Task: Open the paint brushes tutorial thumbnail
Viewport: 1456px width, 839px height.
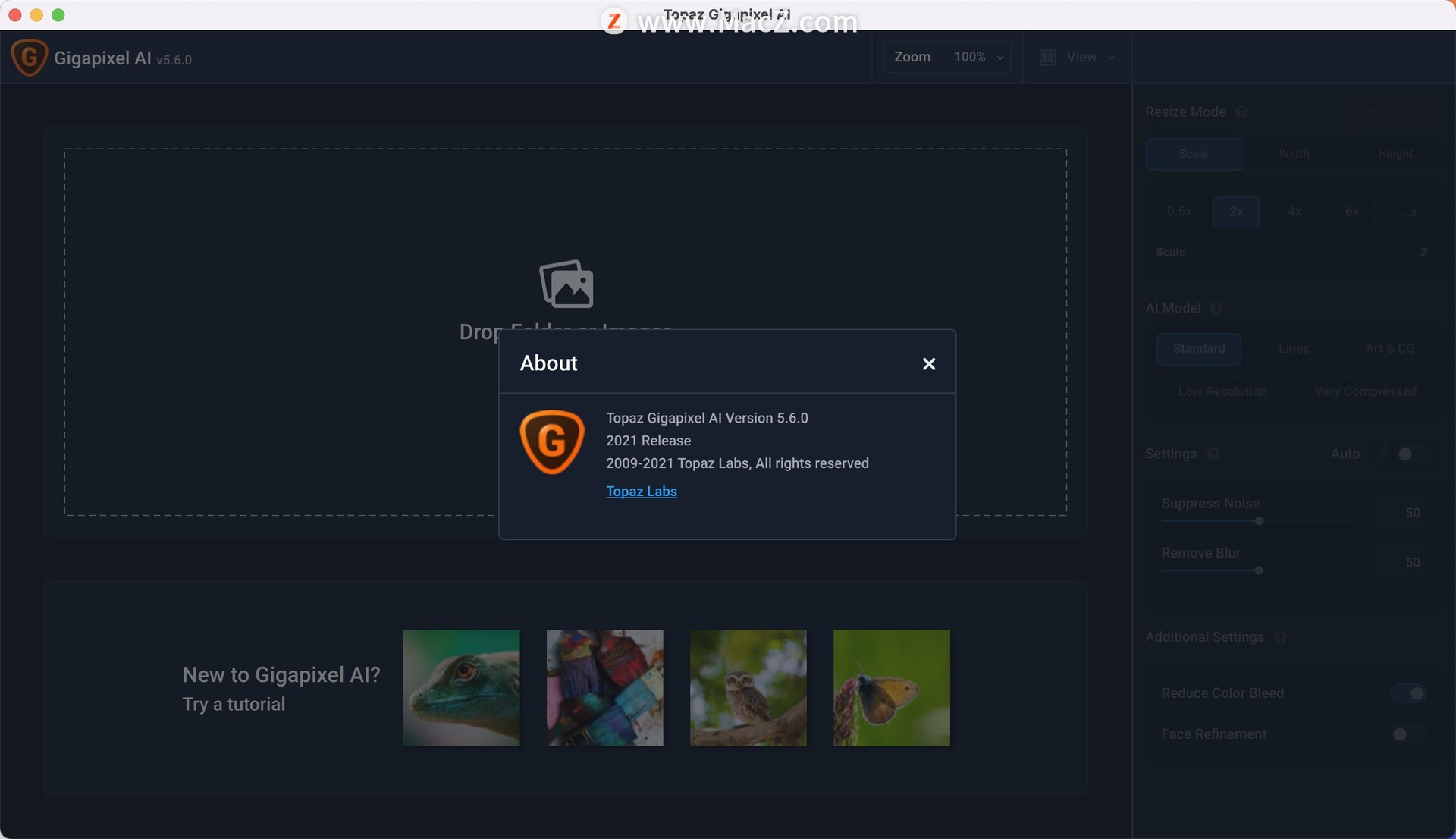Action: click(x=604, y=687)
